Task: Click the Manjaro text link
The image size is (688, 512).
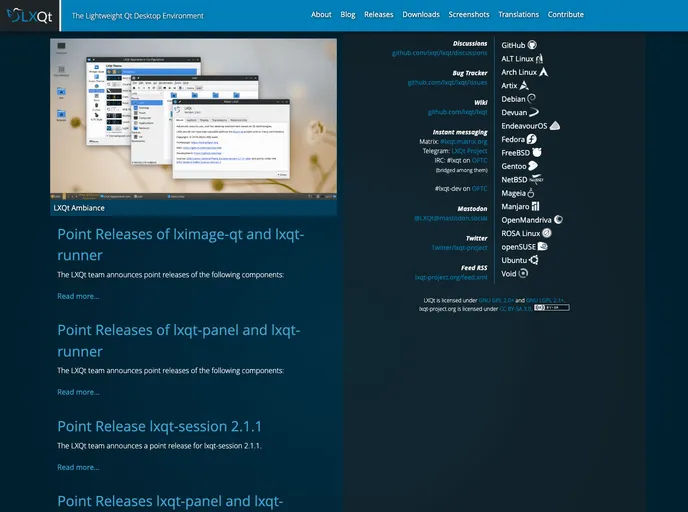Action: point(515,206)
